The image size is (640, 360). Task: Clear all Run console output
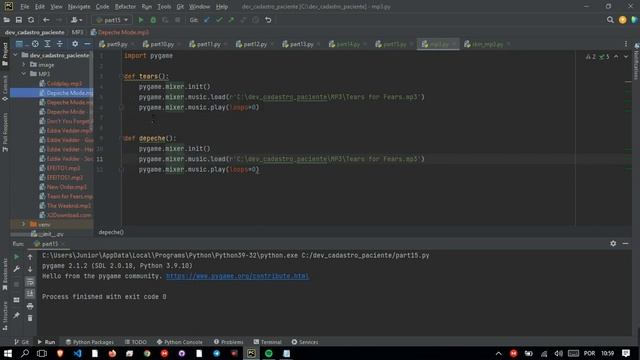tap(30, 318)
